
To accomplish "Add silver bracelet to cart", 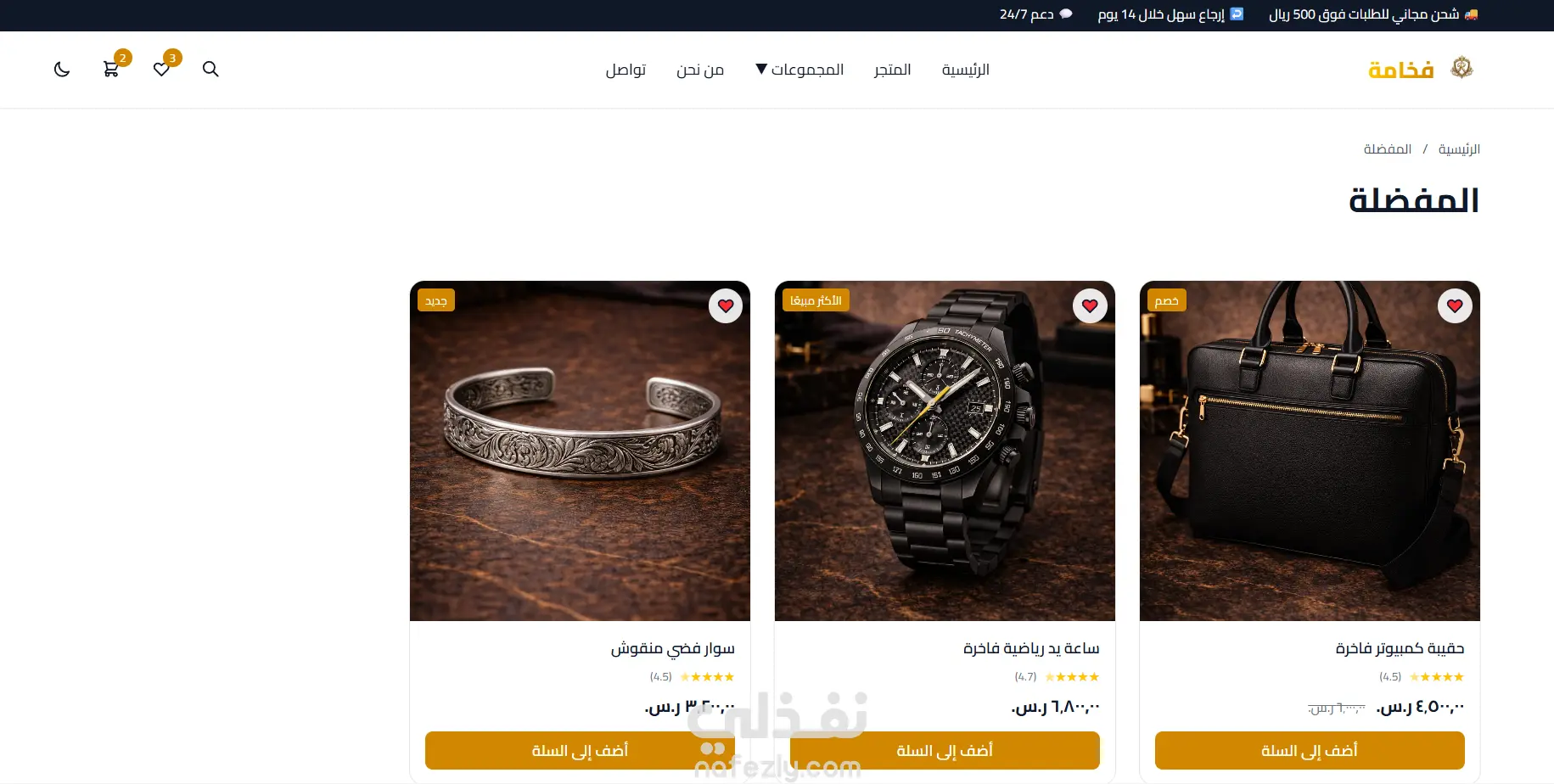I will pyautogui.click(x=580, y=750).
